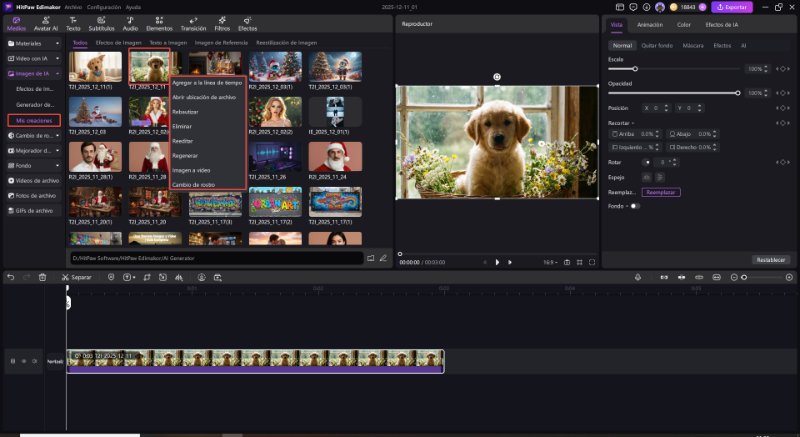This screenshot has width=800, height=437.
Task: Click the mirror flip timeline icon
Action: pyautogui.click(x=179, y=277)
